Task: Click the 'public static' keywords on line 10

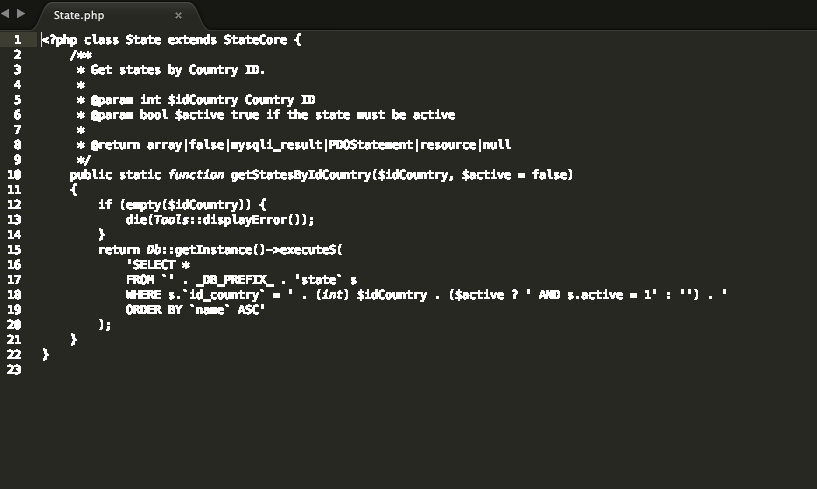Action: point(115,175)
